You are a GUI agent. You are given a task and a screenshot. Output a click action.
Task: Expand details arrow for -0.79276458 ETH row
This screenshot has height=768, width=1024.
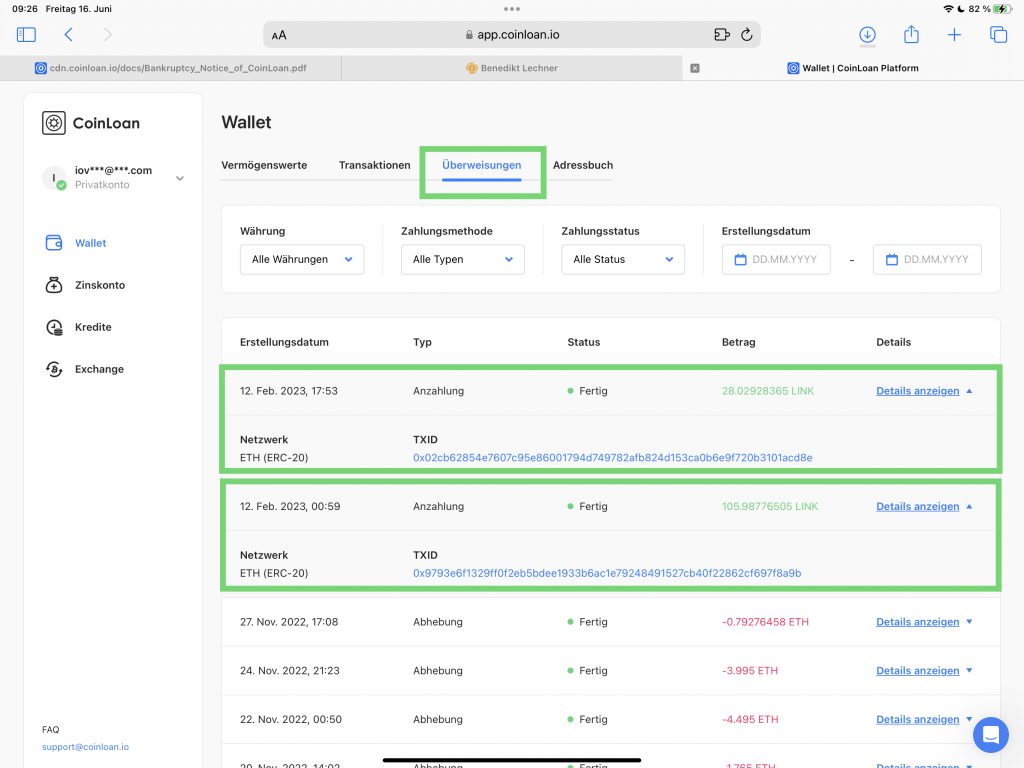(x=969, y=622)
